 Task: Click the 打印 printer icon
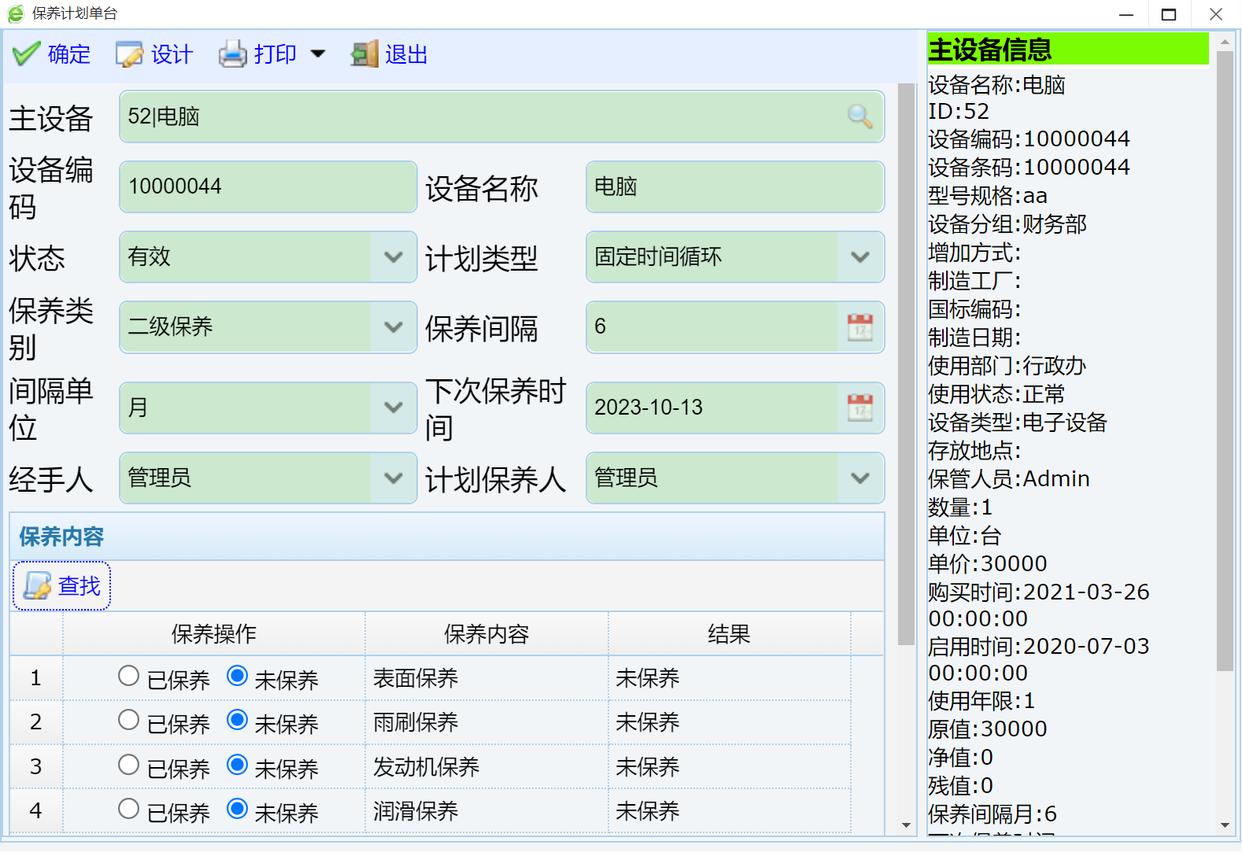click(x=233, y=54)
